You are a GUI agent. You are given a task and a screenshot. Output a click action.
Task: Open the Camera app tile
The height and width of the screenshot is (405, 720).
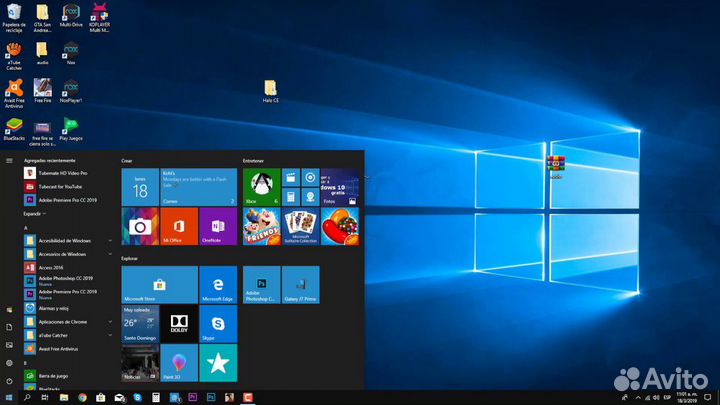[140, 226]
